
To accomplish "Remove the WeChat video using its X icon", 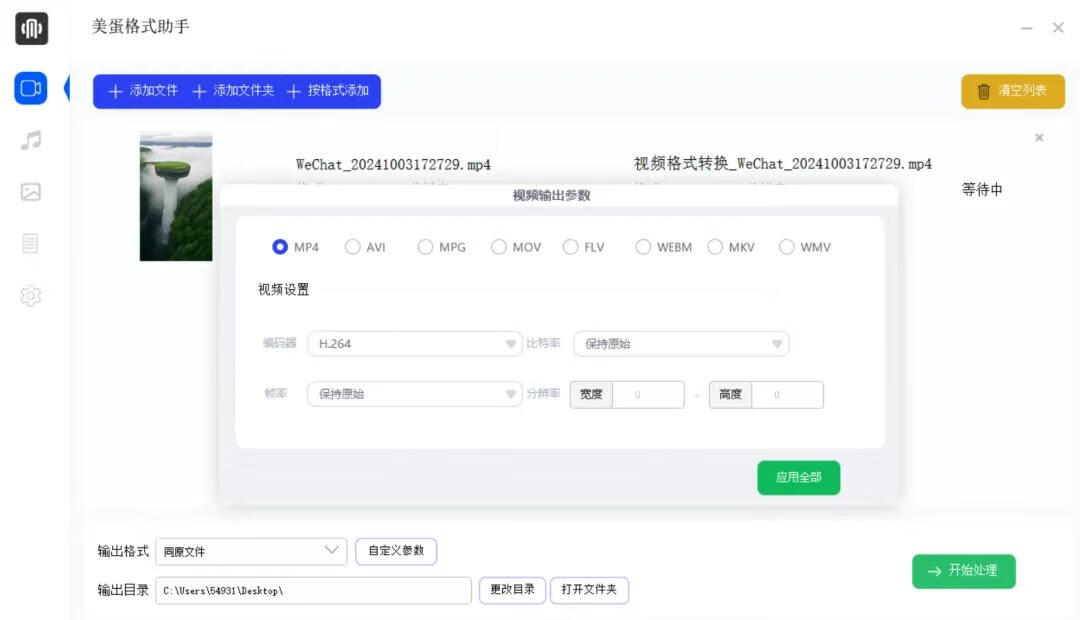I will [1039, 138].
